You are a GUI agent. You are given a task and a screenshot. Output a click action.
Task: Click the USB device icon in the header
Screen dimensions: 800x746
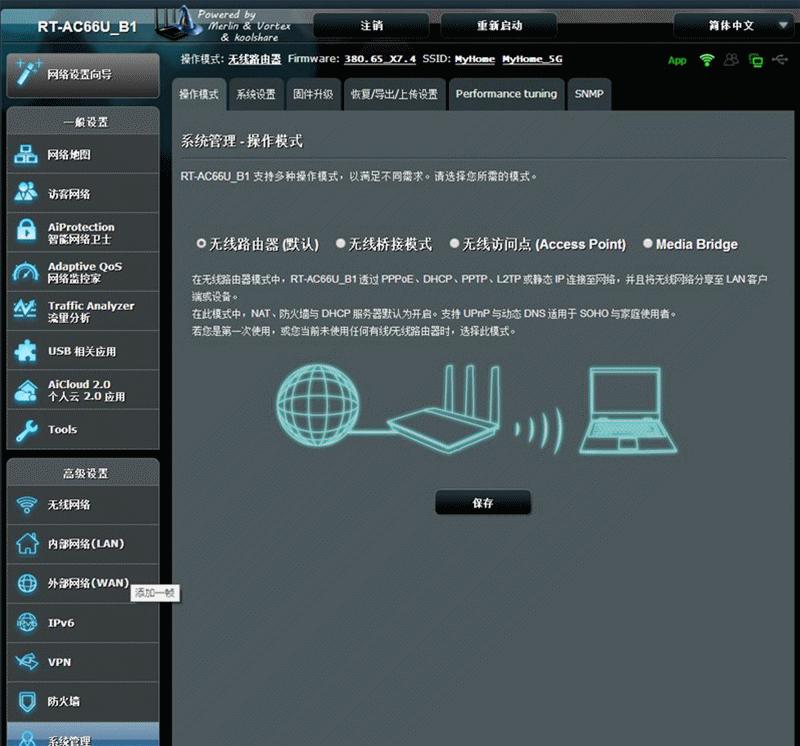(x=779, y=60)
